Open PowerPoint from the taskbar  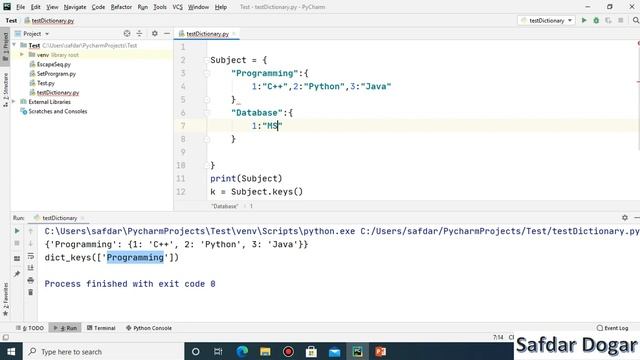[x=381, y=351]
